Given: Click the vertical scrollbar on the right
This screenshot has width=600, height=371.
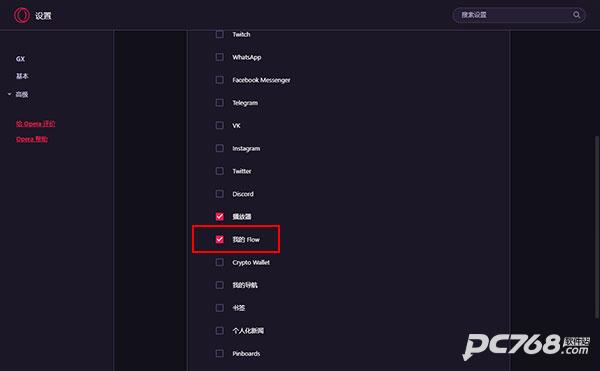Looking at the screenshot, I should coord(597,227).
